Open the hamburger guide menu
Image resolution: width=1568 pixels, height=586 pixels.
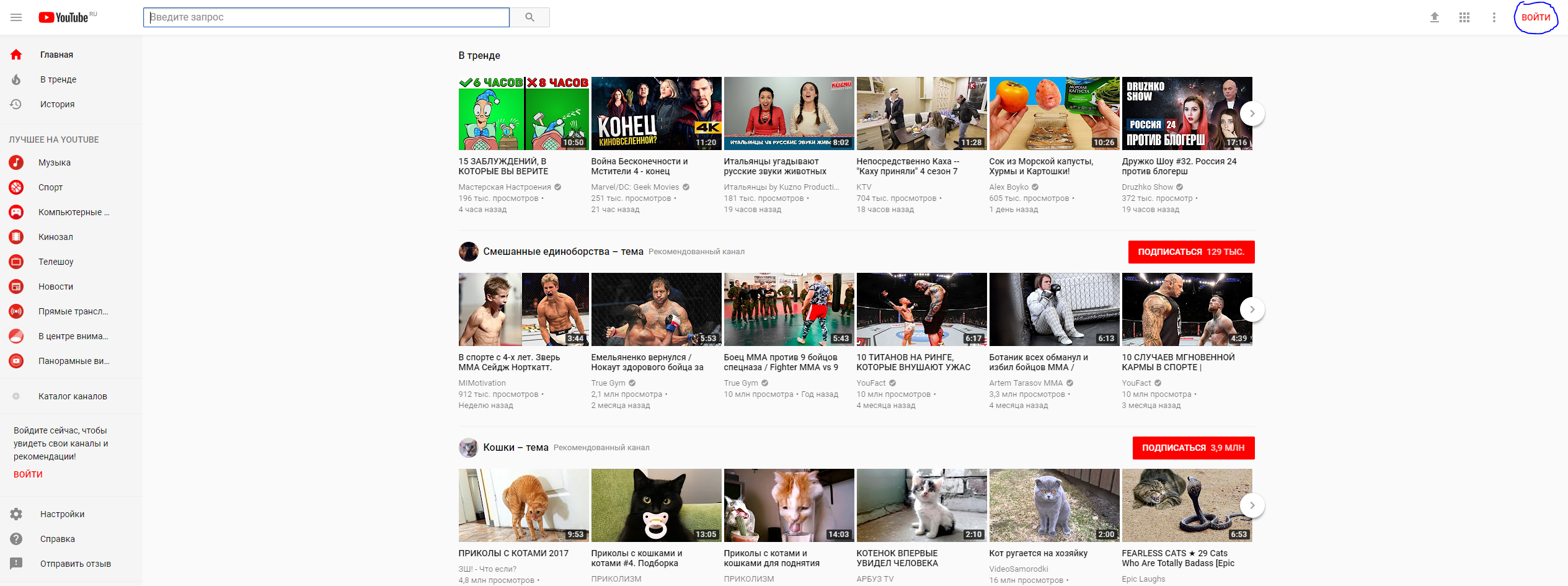click(16, 17)
